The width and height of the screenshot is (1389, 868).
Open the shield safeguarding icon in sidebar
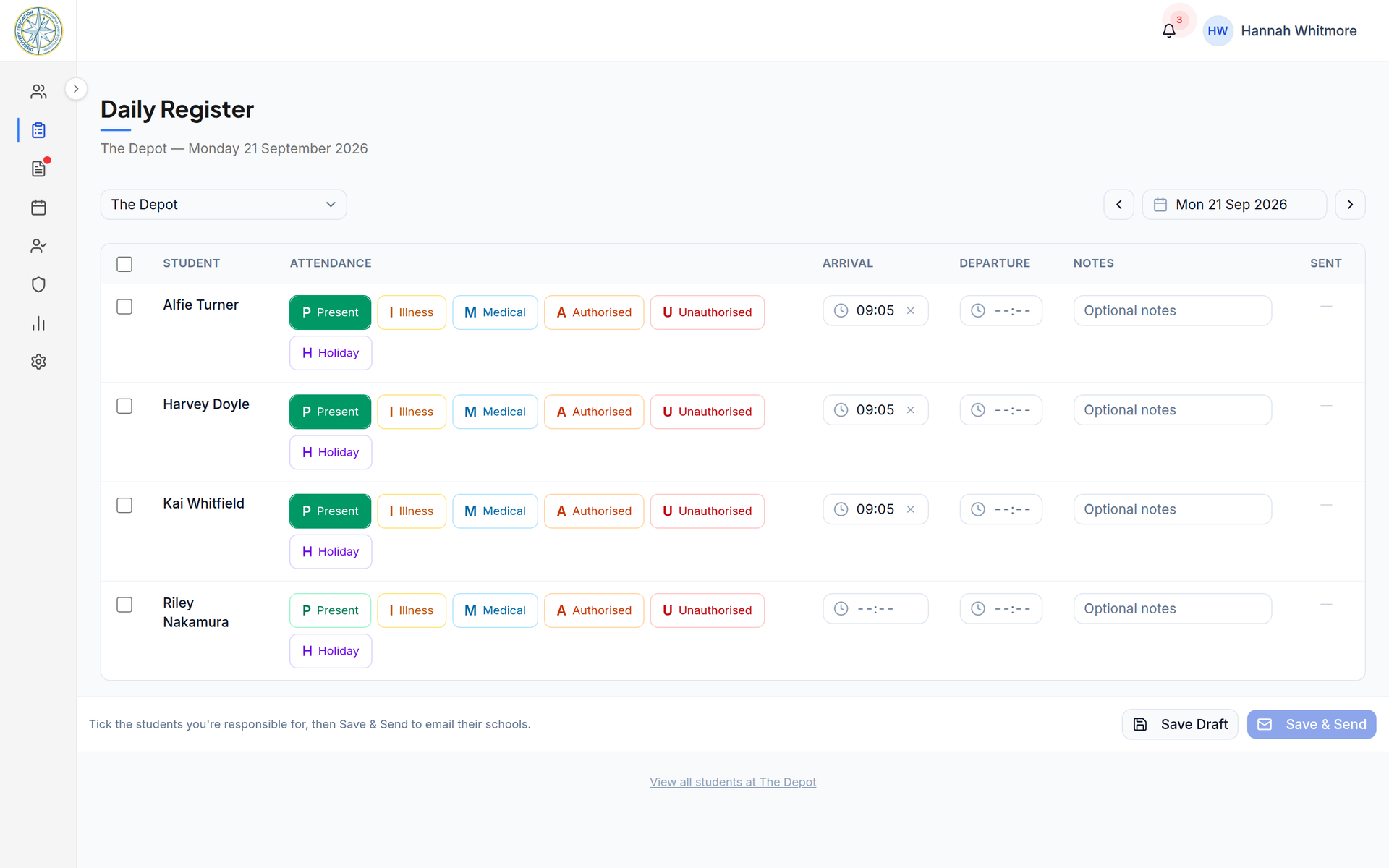pyautogui.click(x=38, y=284)
